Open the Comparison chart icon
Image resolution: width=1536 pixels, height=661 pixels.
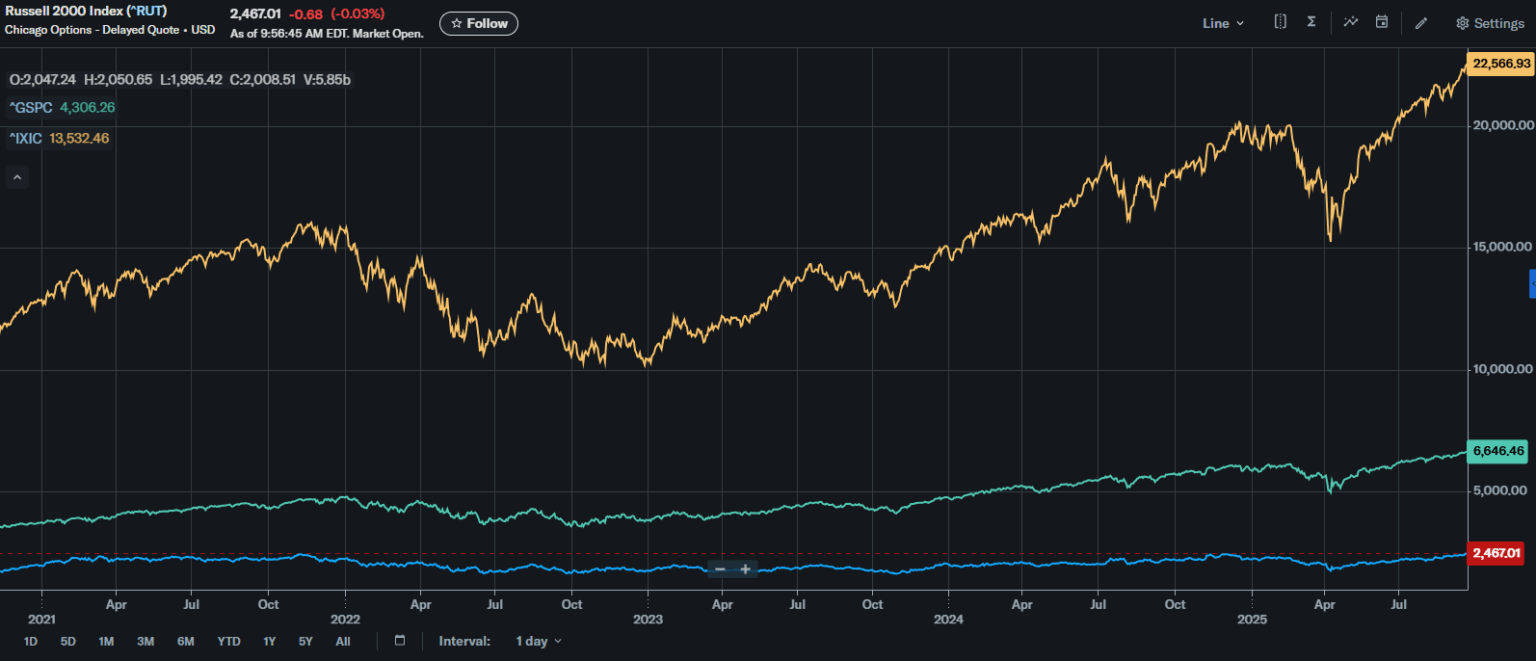(1351, 22)
